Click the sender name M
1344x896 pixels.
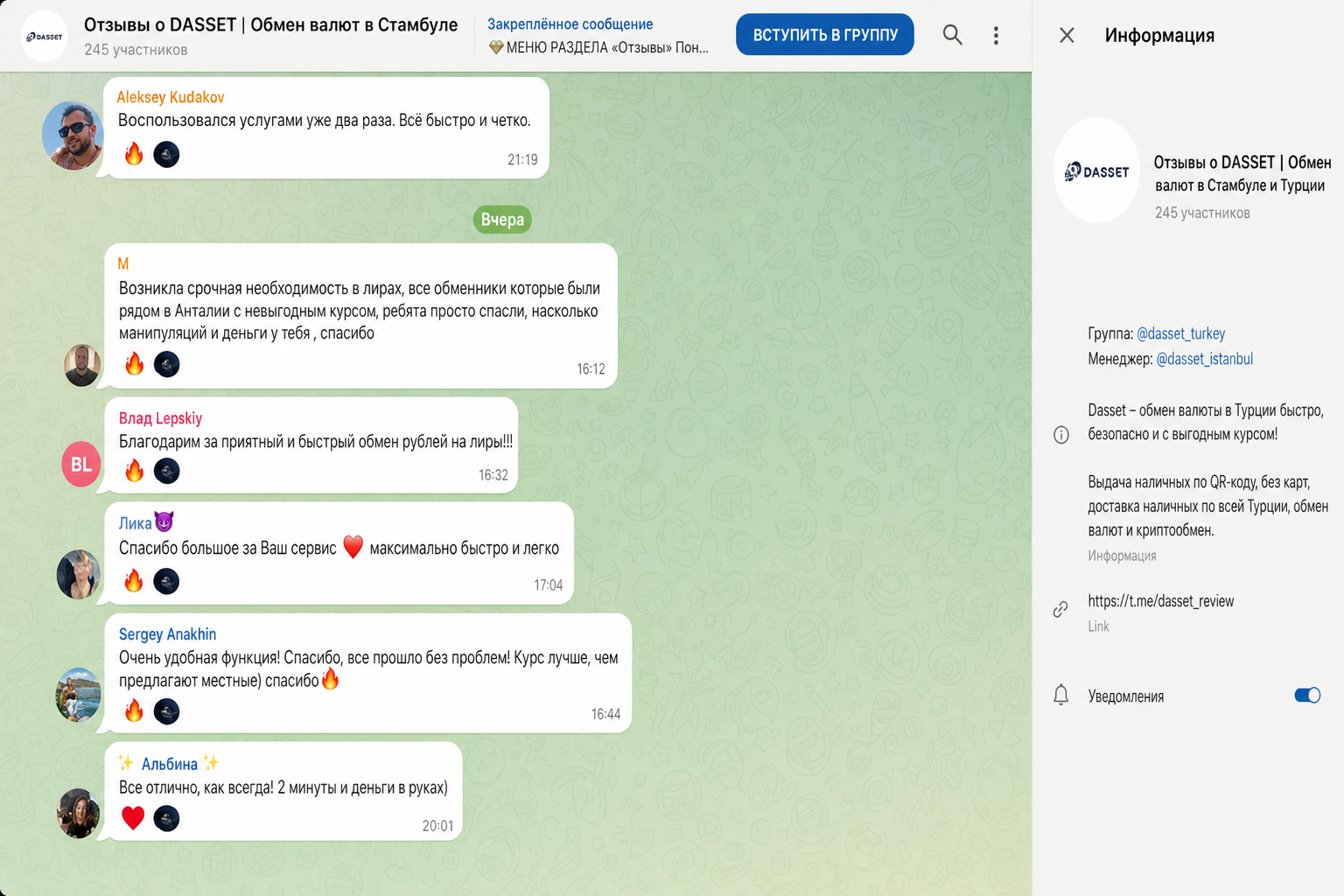click(x=123, y=263)
